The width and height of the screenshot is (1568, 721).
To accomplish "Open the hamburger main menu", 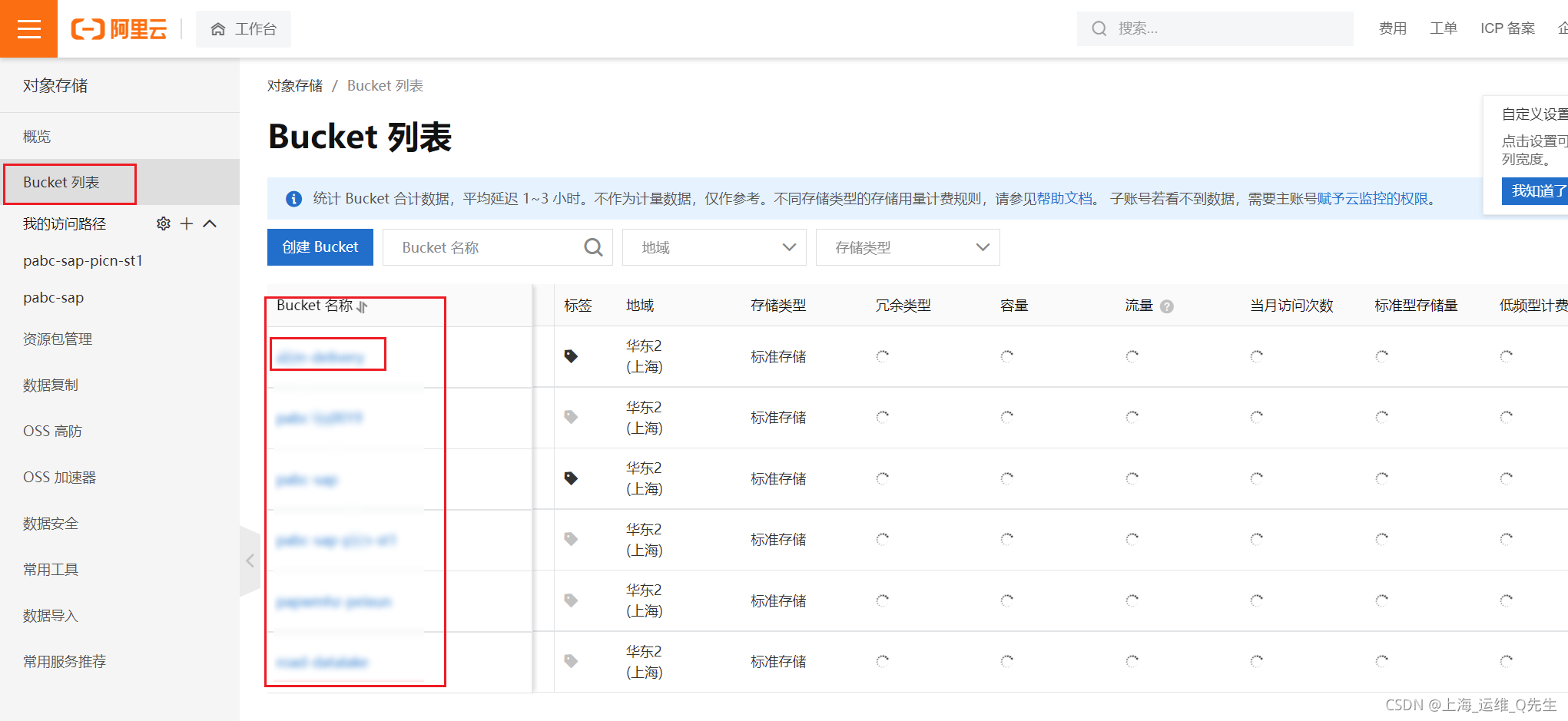I will [28, 28].
